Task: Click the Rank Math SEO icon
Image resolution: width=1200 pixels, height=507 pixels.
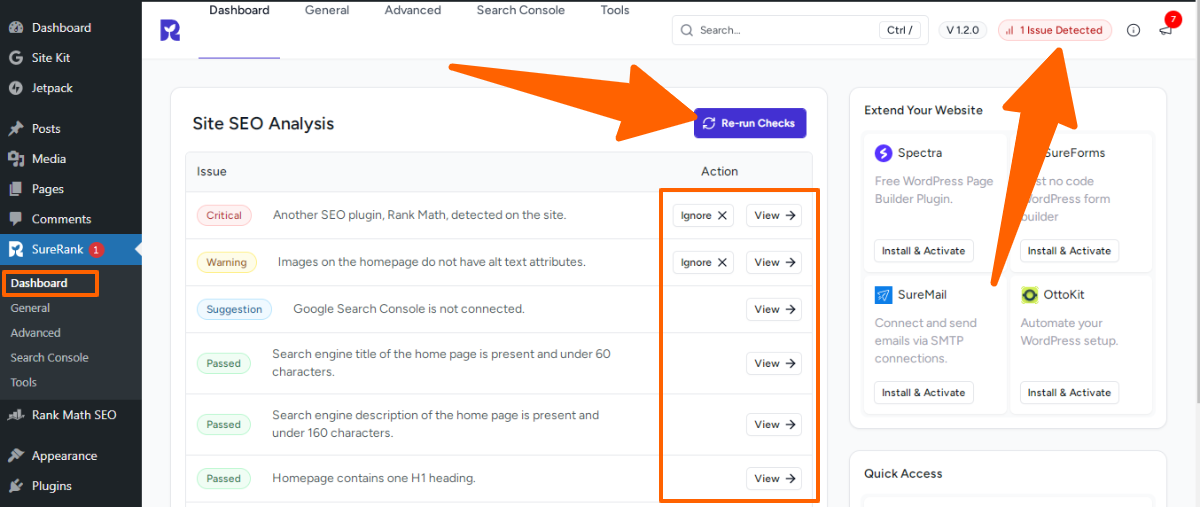Action: [15, 415]
